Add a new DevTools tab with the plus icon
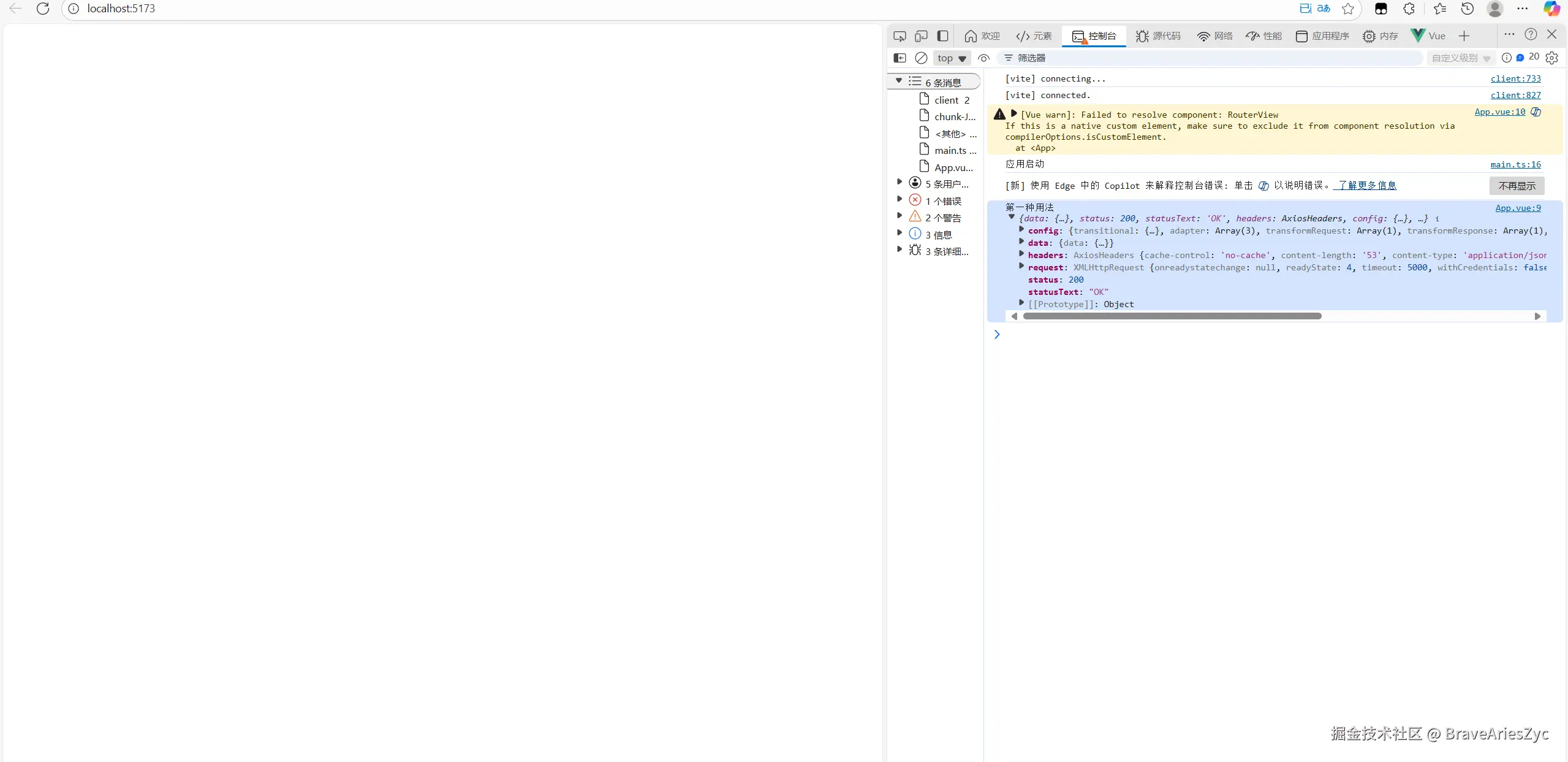 1464,36
